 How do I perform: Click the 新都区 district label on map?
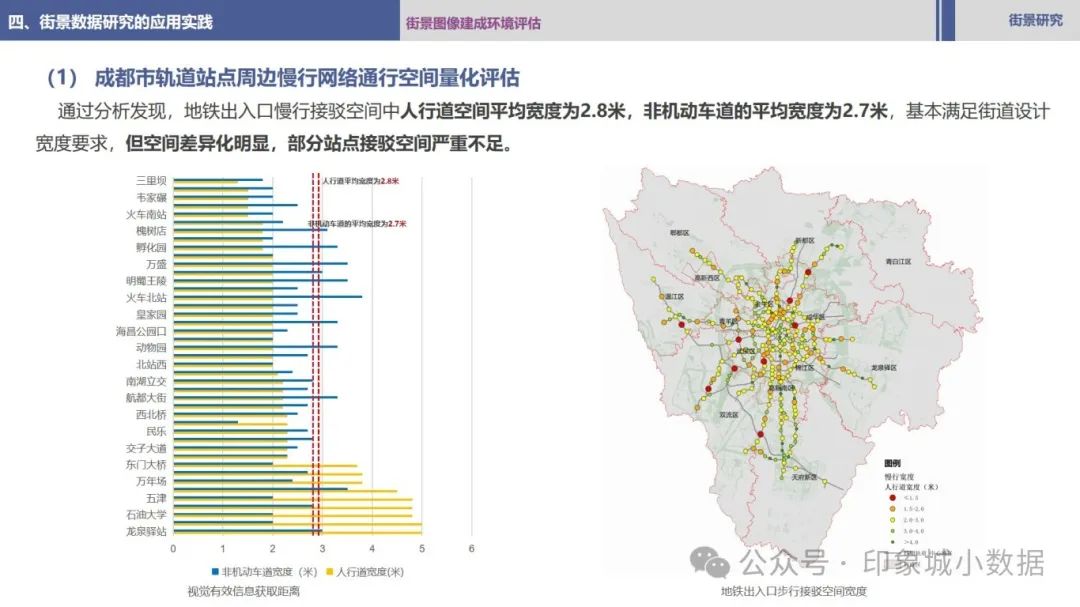pyautogui.click(x=804, y=240)
